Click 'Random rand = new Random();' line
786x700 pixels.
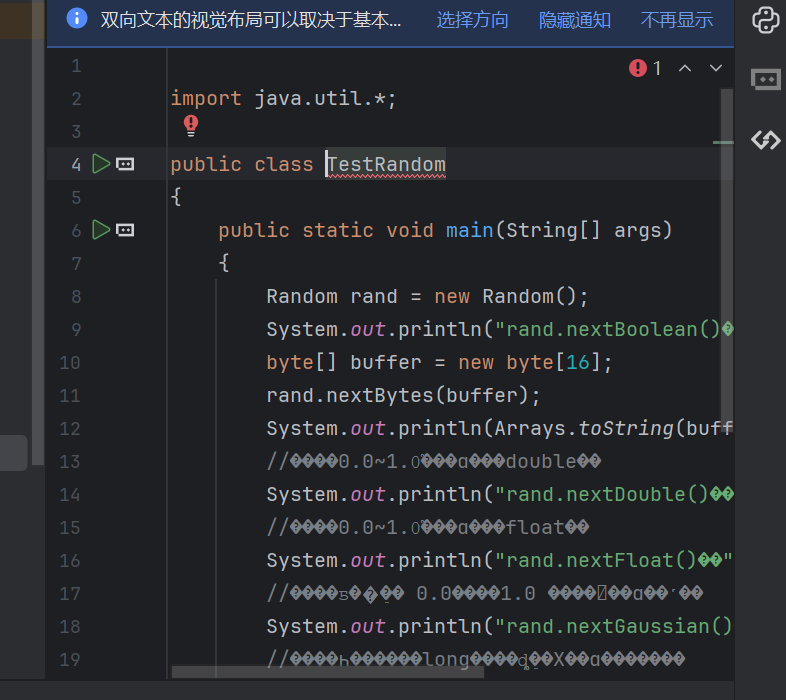click(427, 296)
